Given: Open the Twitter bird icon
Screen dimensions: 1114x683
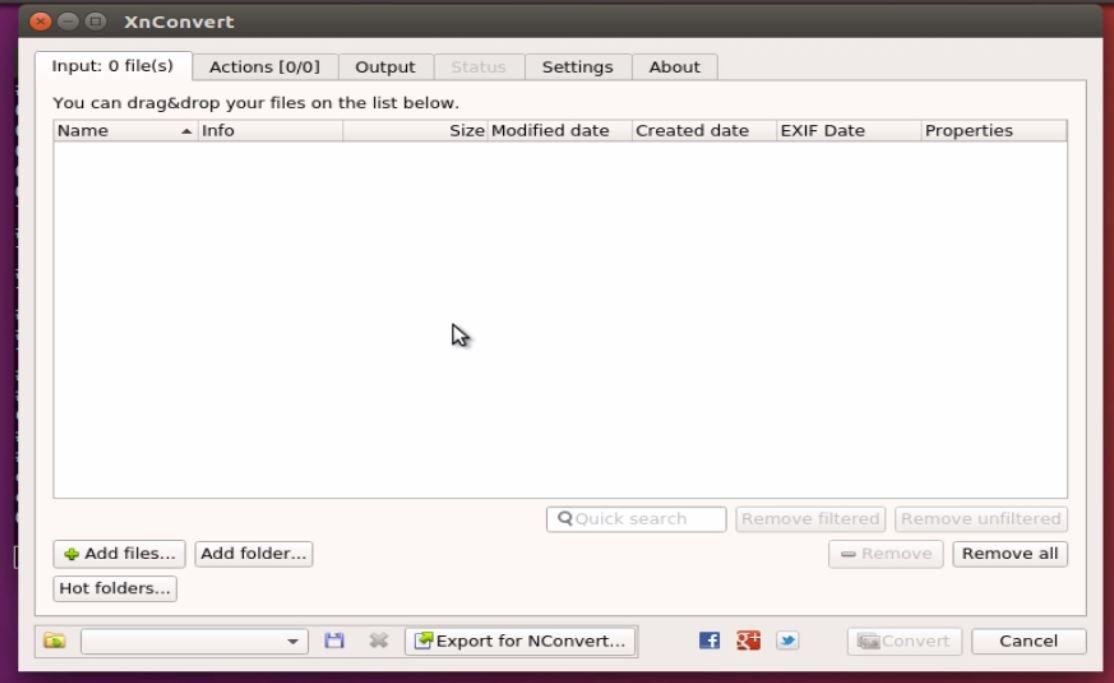Looking at the screenshot, I should click(787, 641).
